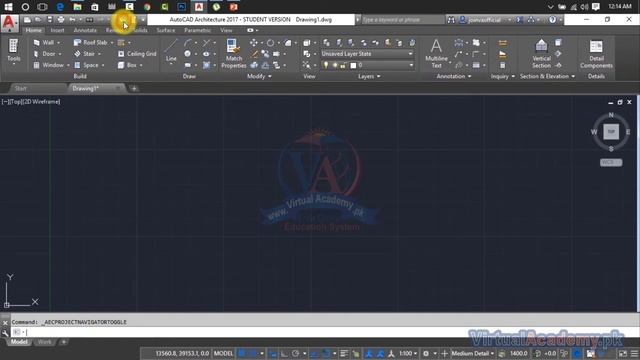The image size is (640, 360).
Task: Open the 1:100 annotation scale dropdown
Action: tap(408, 353)
